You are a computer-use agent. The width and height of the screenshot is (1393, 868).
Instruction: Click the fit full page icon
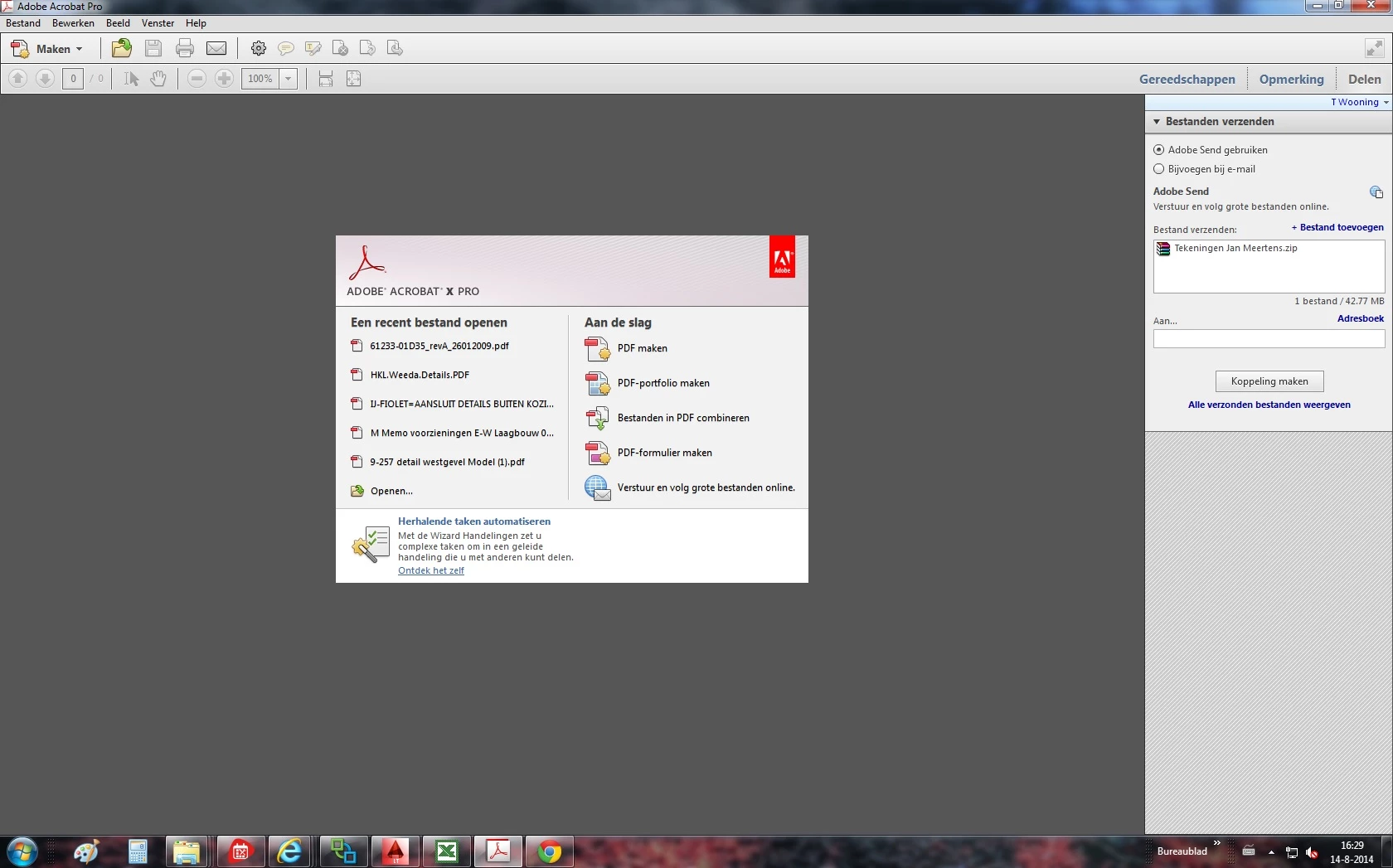[353, 79]
